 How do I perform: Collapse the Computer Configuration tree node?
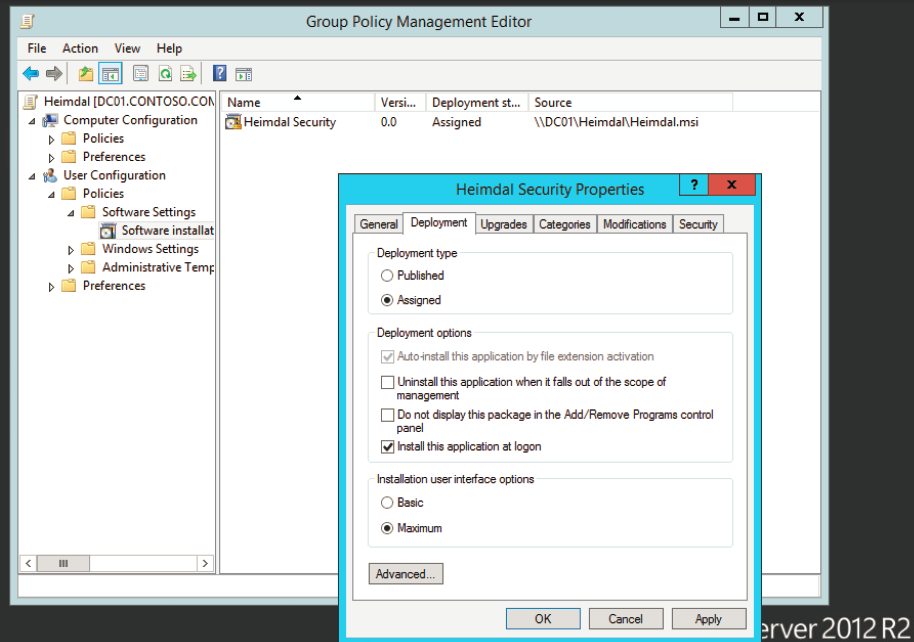click(32, 121)
